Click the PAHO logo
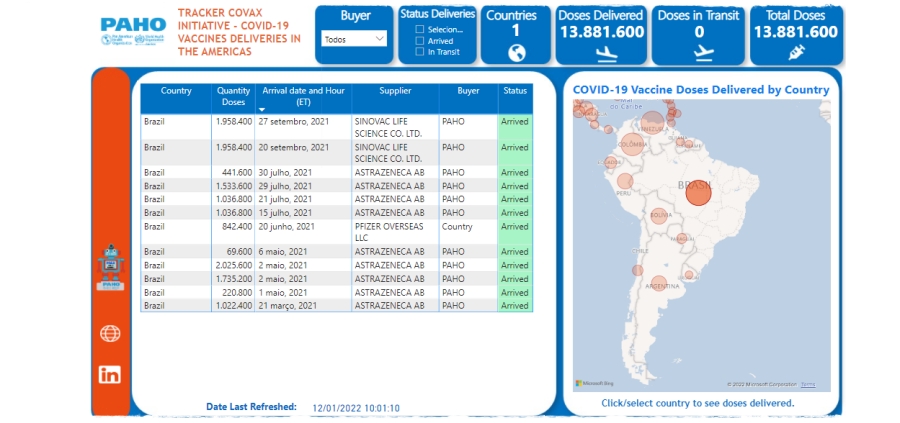The height and width of the screenshot is (423, 900). pyautogui.click(x=133, y=32)
